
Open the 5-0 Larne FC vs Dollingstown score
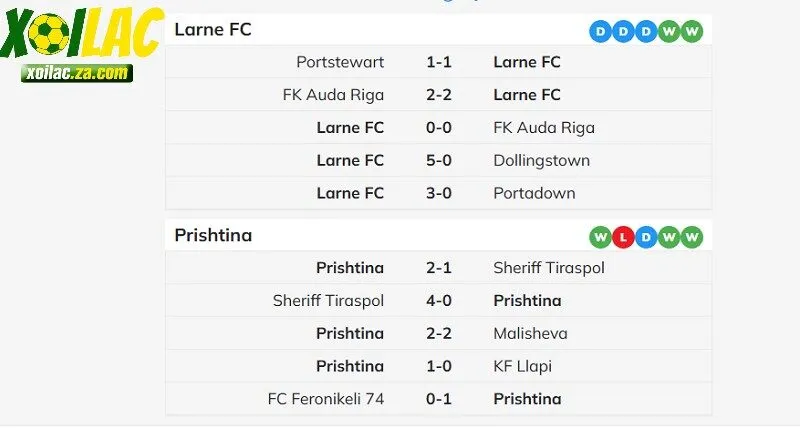pyautogui.click(x=439, y=160)
